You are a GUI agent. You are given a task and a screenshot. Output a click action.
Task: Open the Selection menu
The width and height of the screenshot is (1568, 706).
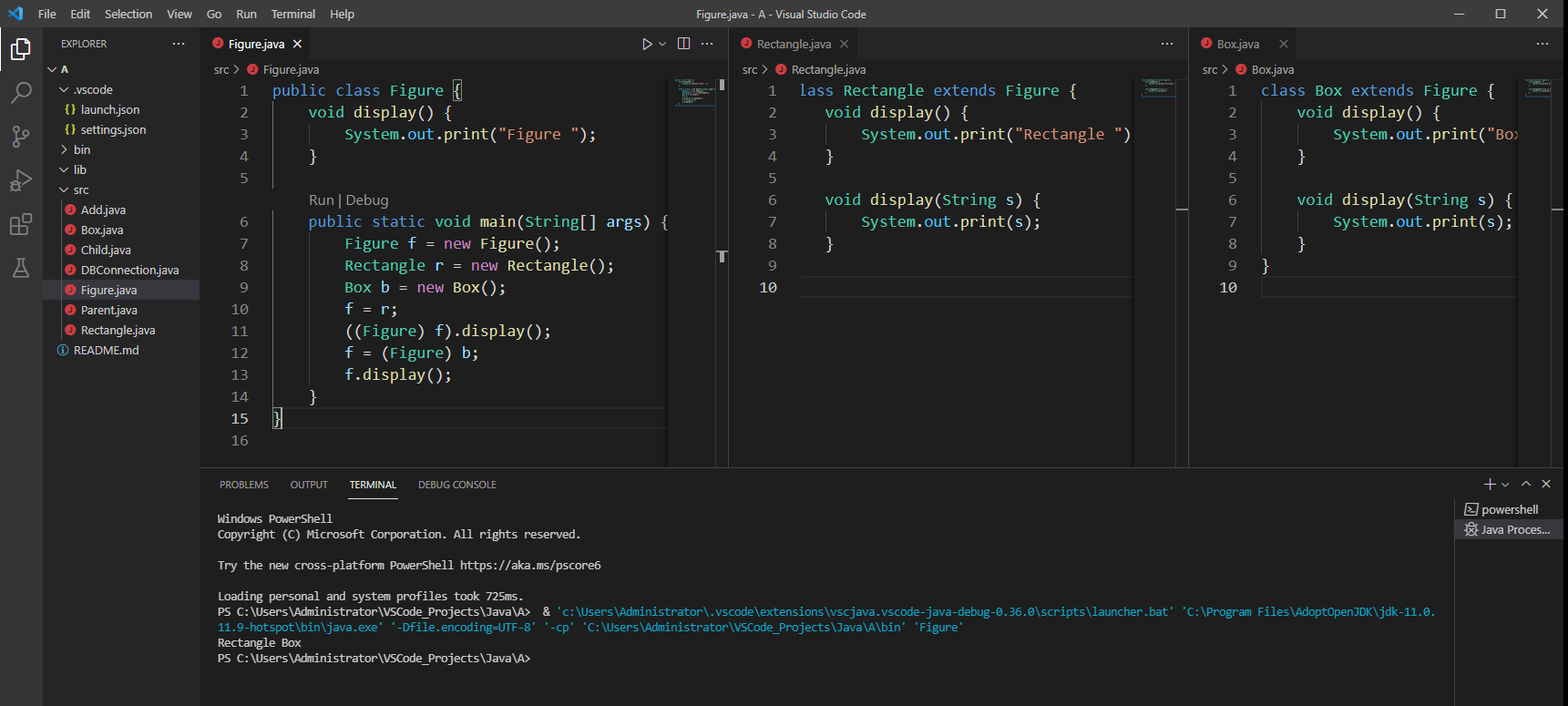click(128, 14)
